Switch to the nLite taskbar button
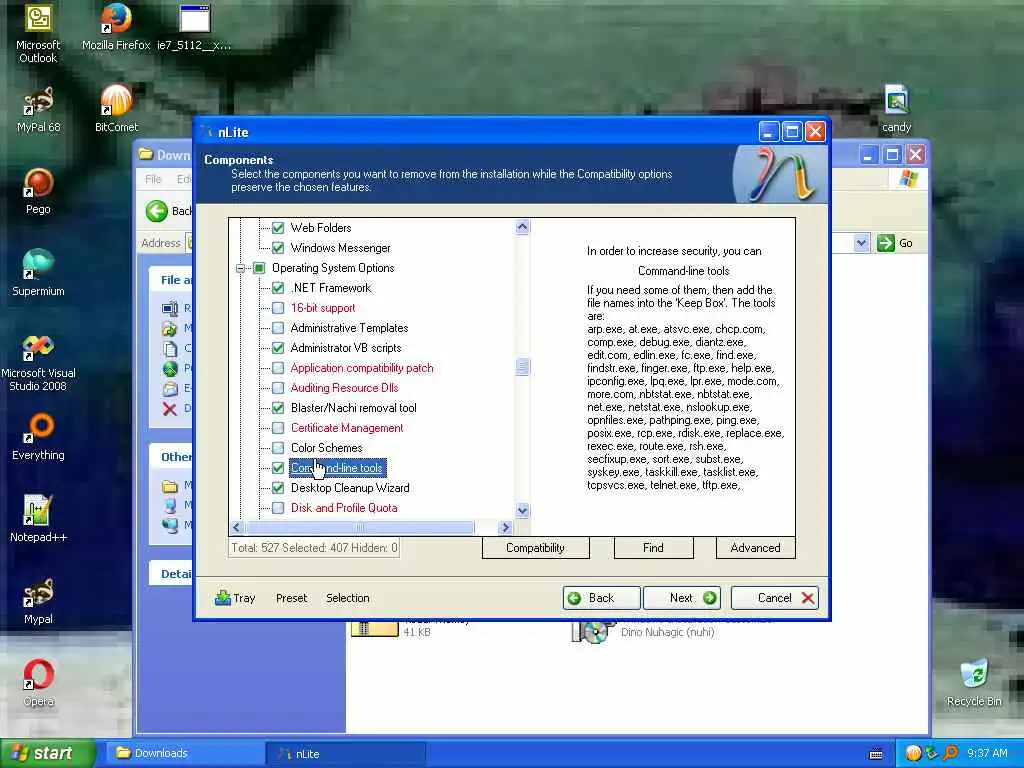 pyautogui.click(x=345, y=754)
